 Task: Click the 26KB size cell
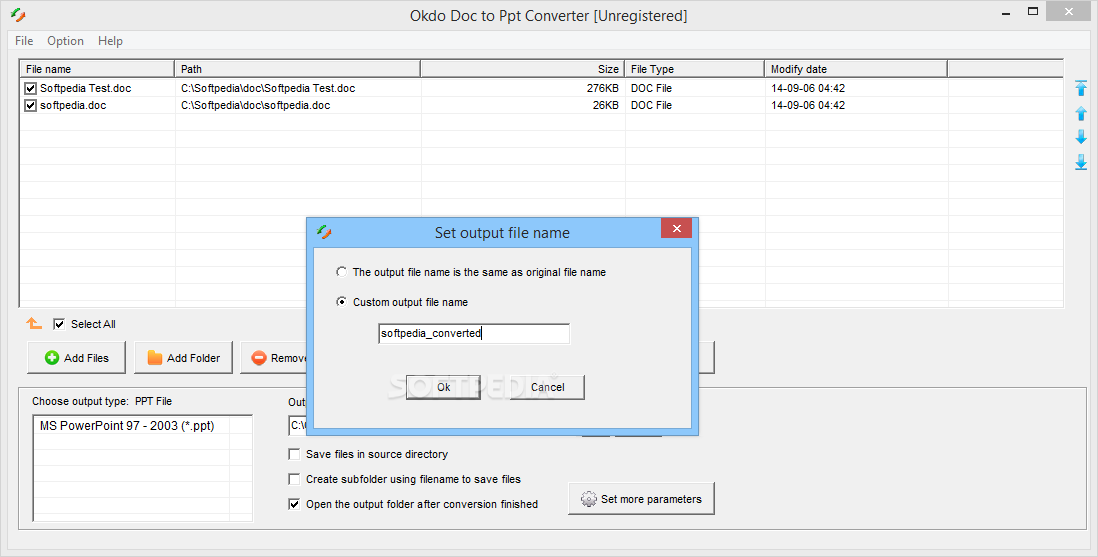(606, 105)
